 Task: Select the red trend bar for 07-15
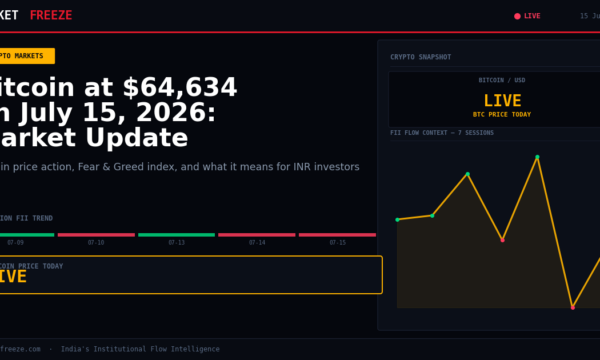pos(337,235)
